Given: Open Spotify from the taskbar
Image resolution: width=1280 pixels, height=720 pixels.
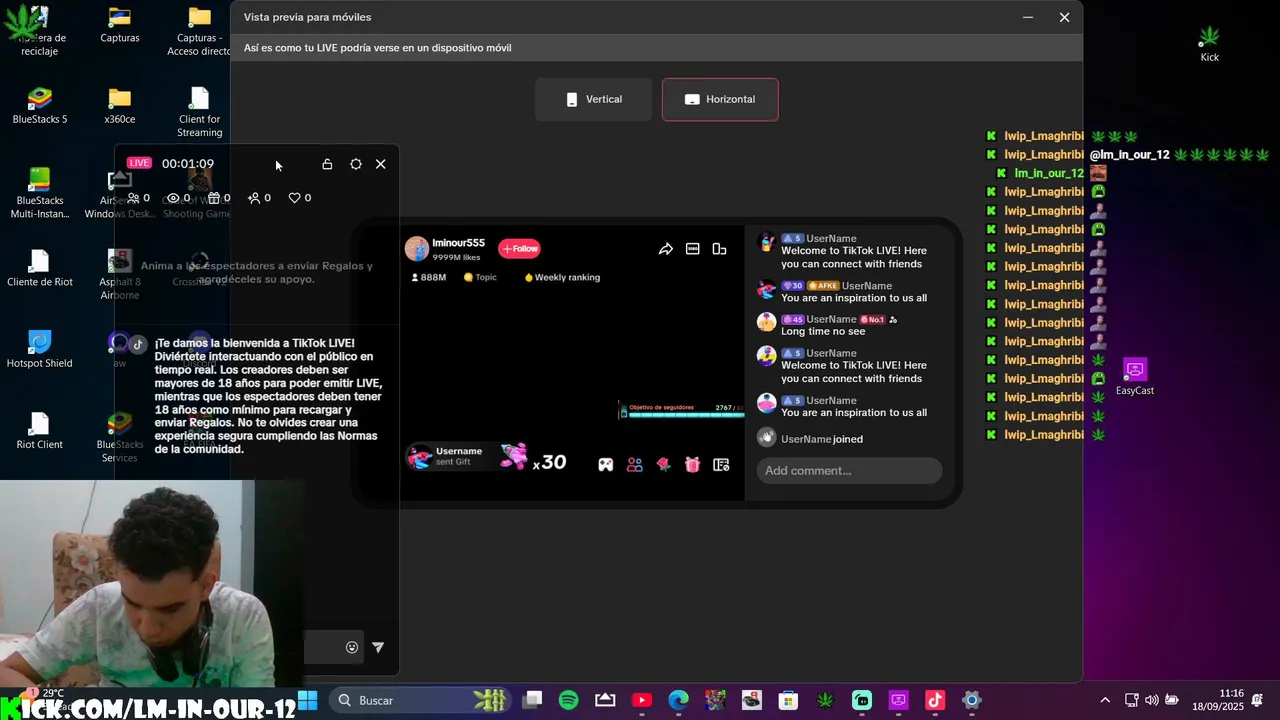Looking at the screenshot, I should (569, 700).
